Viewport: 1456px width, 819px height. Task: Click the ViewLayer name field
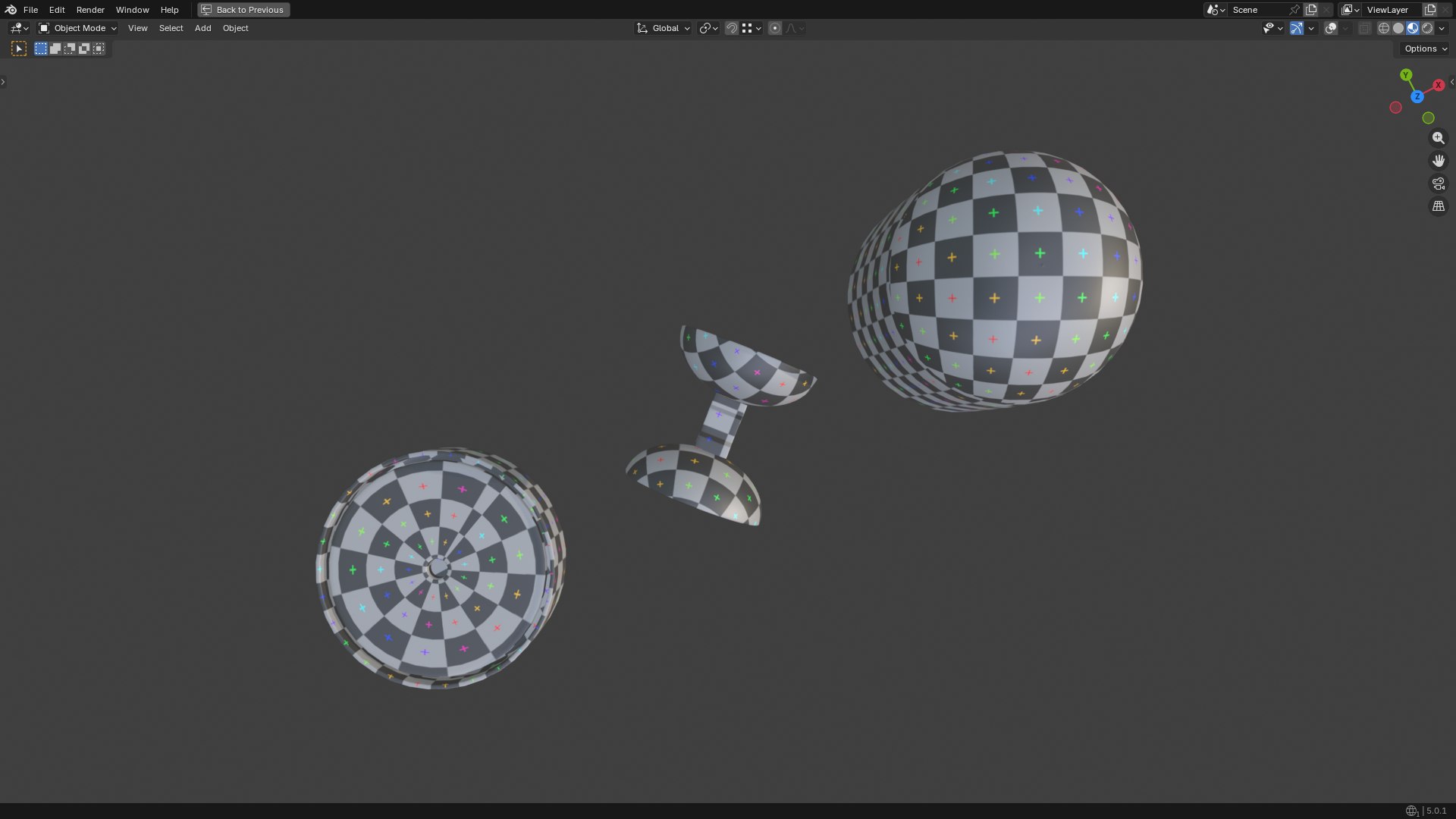click(x=1392, y=10)
